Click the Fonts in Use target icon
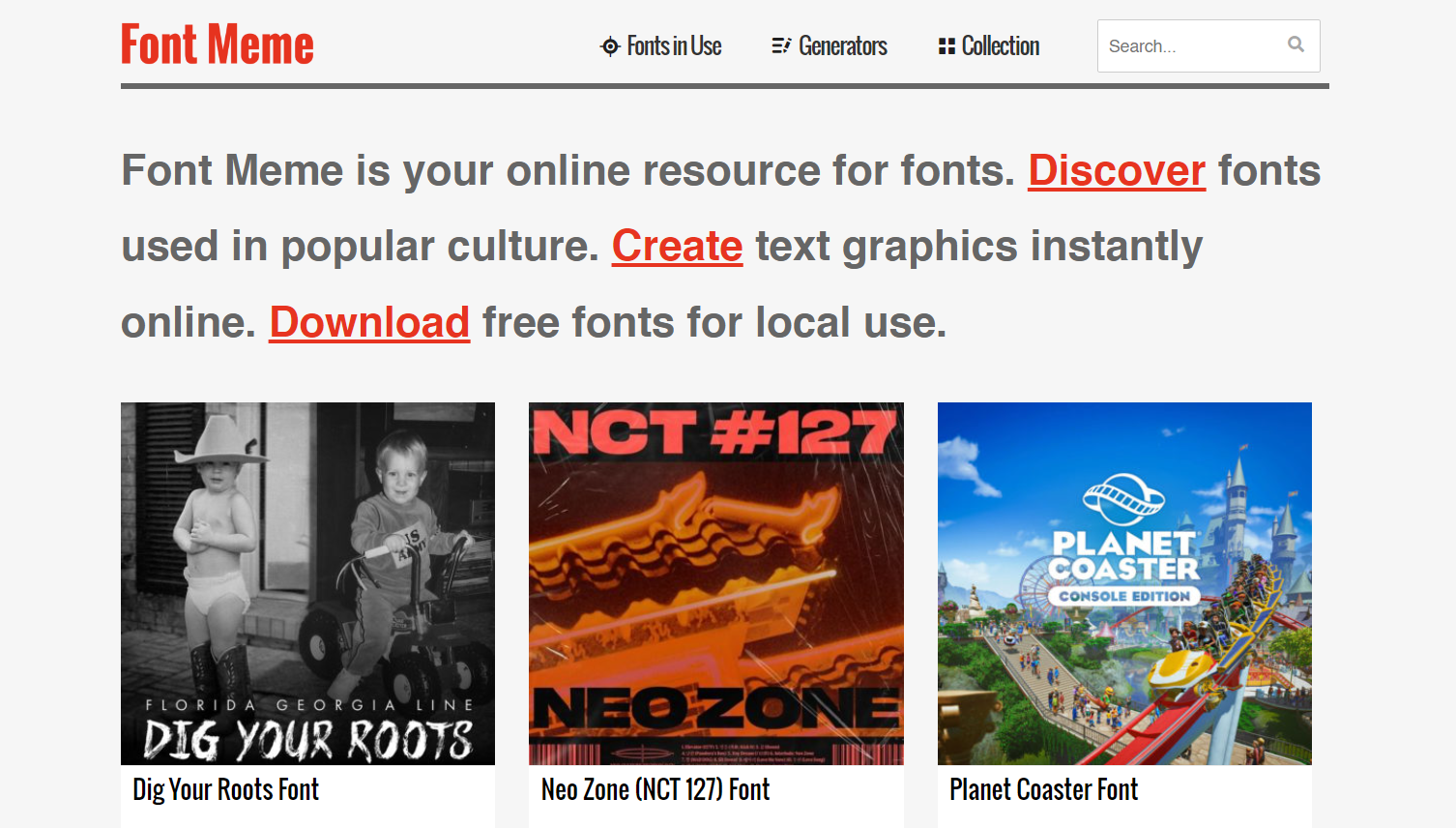1456x828 pixels. (x=608, y=45)
